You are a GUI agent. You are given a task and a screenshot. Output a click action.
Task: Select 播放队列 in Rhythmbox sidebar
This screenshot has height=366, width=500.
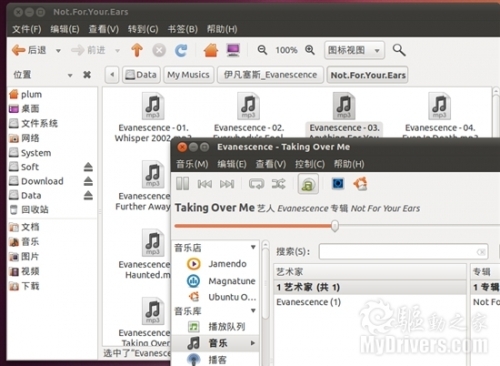click(217, 326)
